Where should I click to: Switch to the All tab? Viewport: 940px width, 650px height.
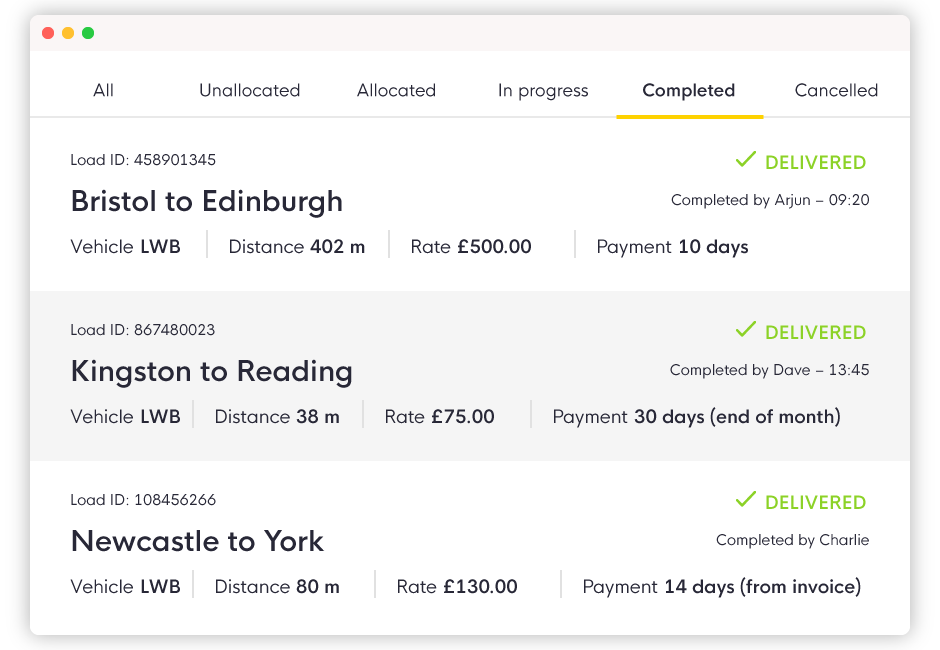[103, 91]
